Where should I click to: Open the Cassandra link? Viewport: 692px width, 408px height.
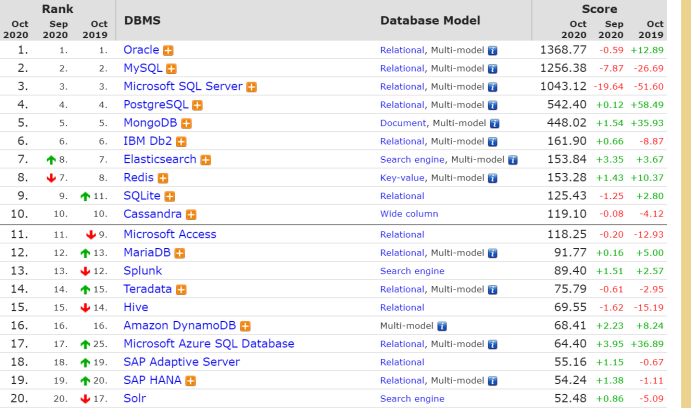click(152, 214)
